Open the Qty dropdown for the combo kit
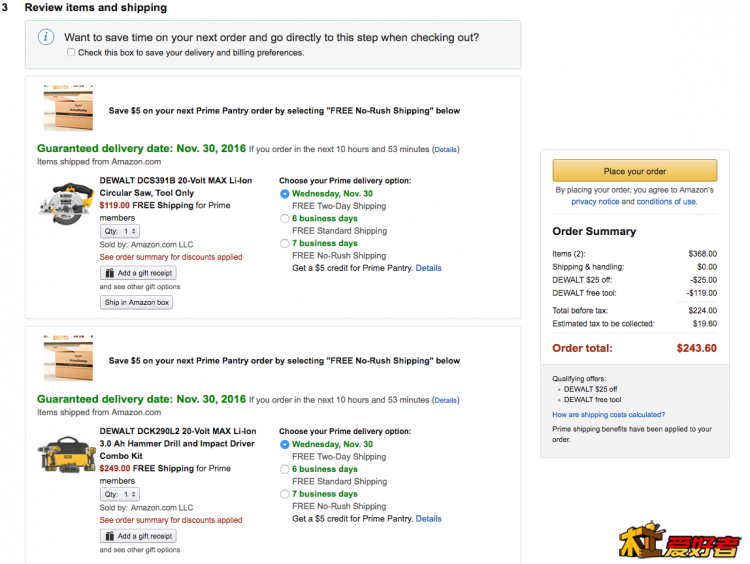Image resolution: width=750 pixels, height=564 pixels. 121,494
